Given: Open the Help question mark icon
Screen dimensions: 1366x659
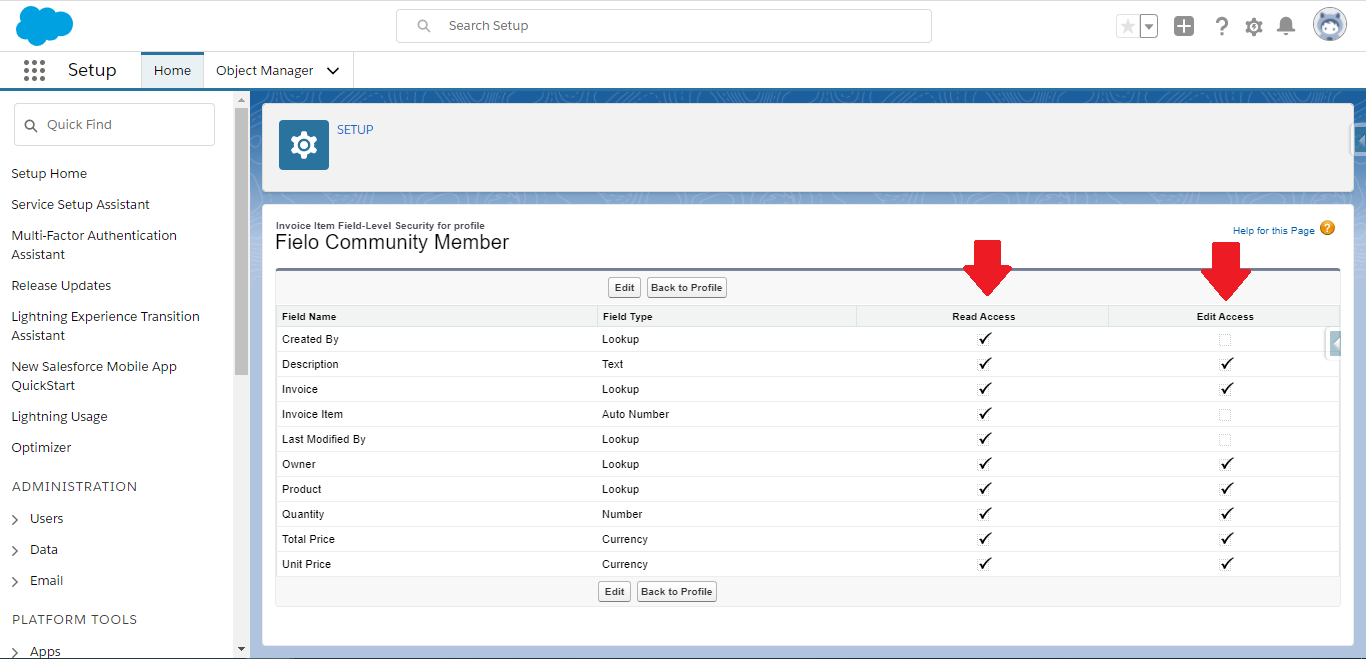Looking at the screenshot, I should (x=1221, y=27).
